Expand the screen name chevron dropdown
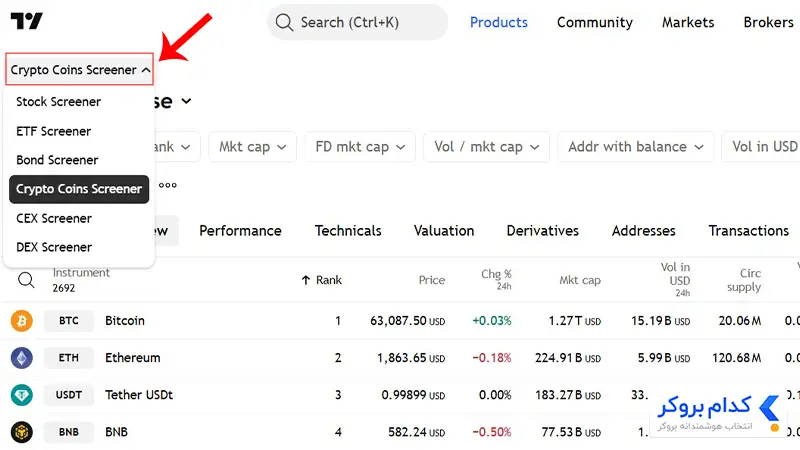Image resolution: width=800 pixels, height=450 pixels. (x=186, y=101)
